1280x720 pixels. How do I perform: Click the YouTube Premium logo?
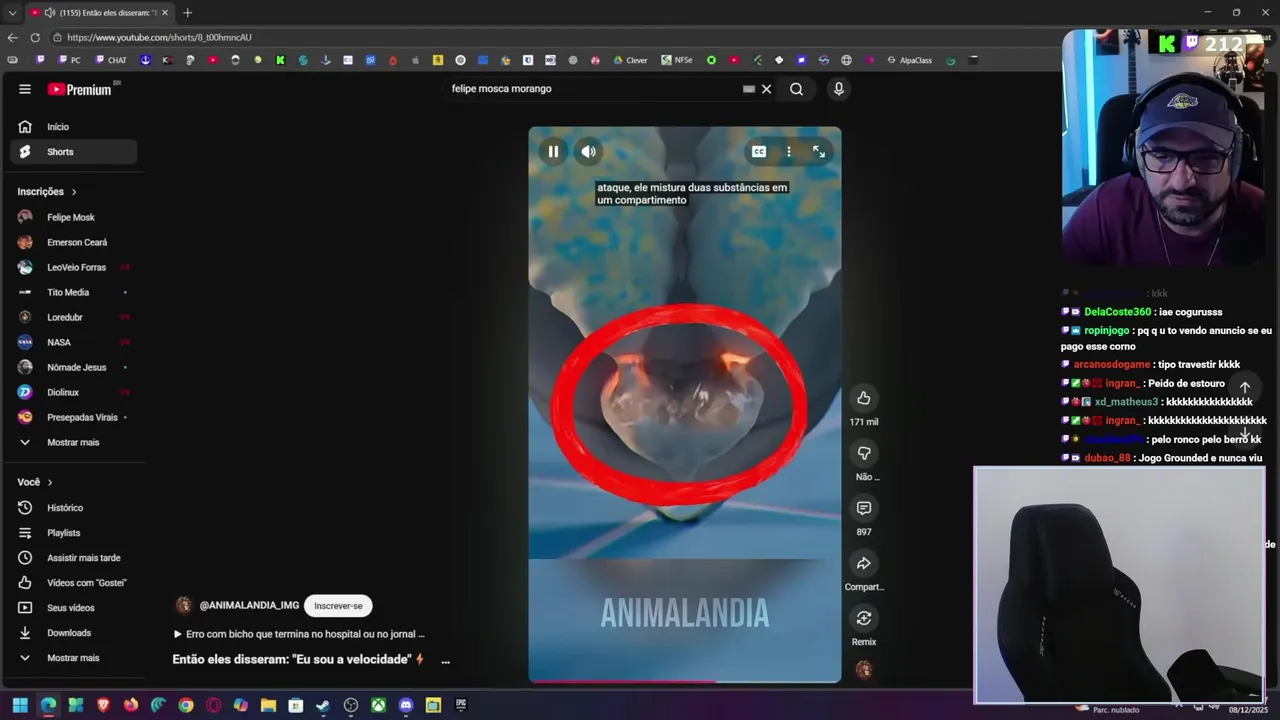click(80, 89)
